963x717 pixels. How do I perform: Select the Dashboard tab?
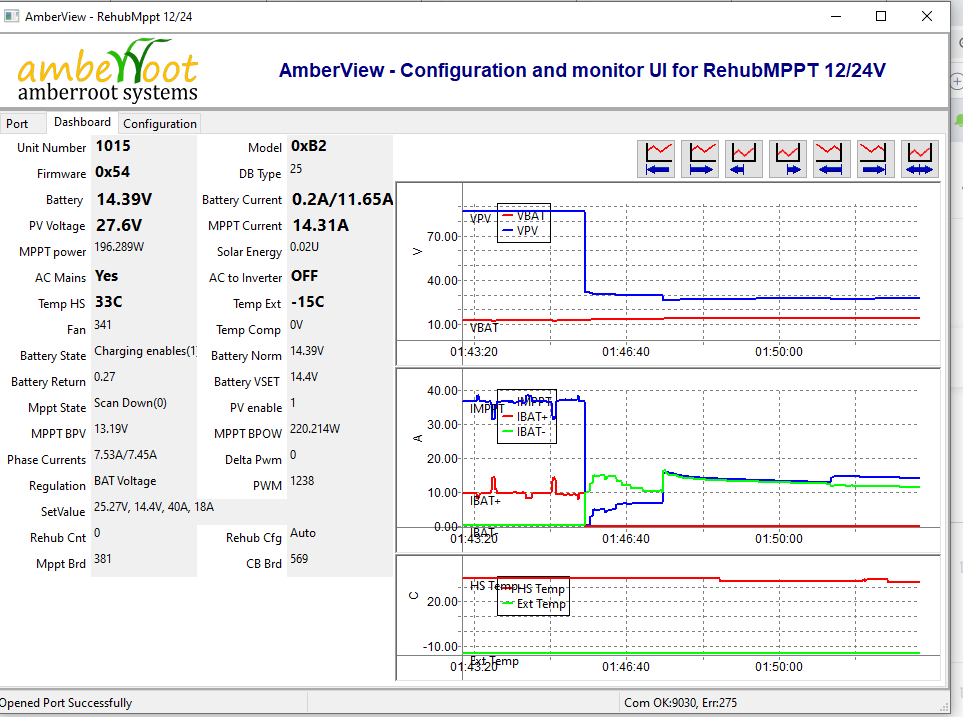pos(82,122)
